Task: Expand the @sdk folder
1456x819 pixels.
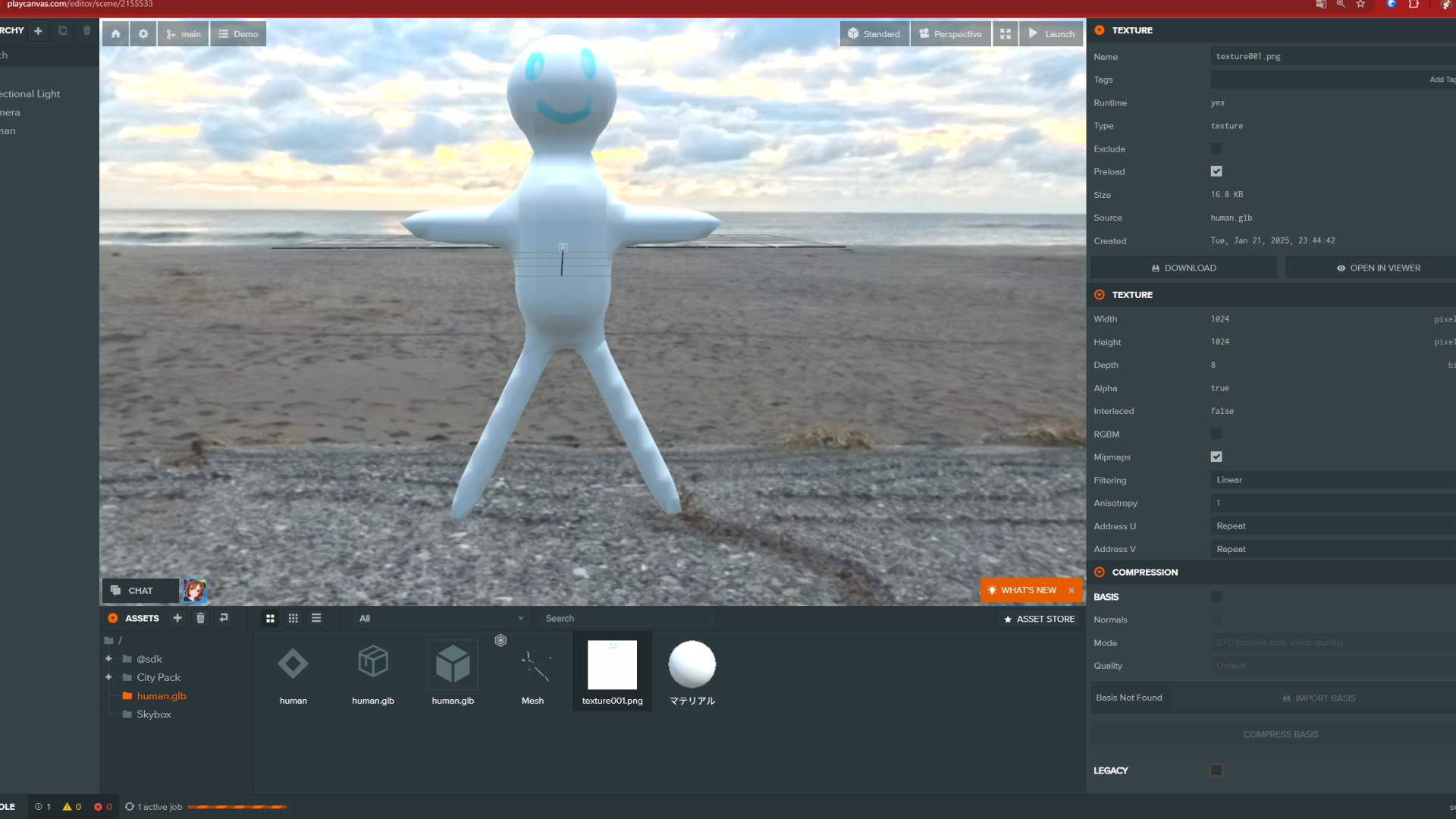Action: (108, 659)
